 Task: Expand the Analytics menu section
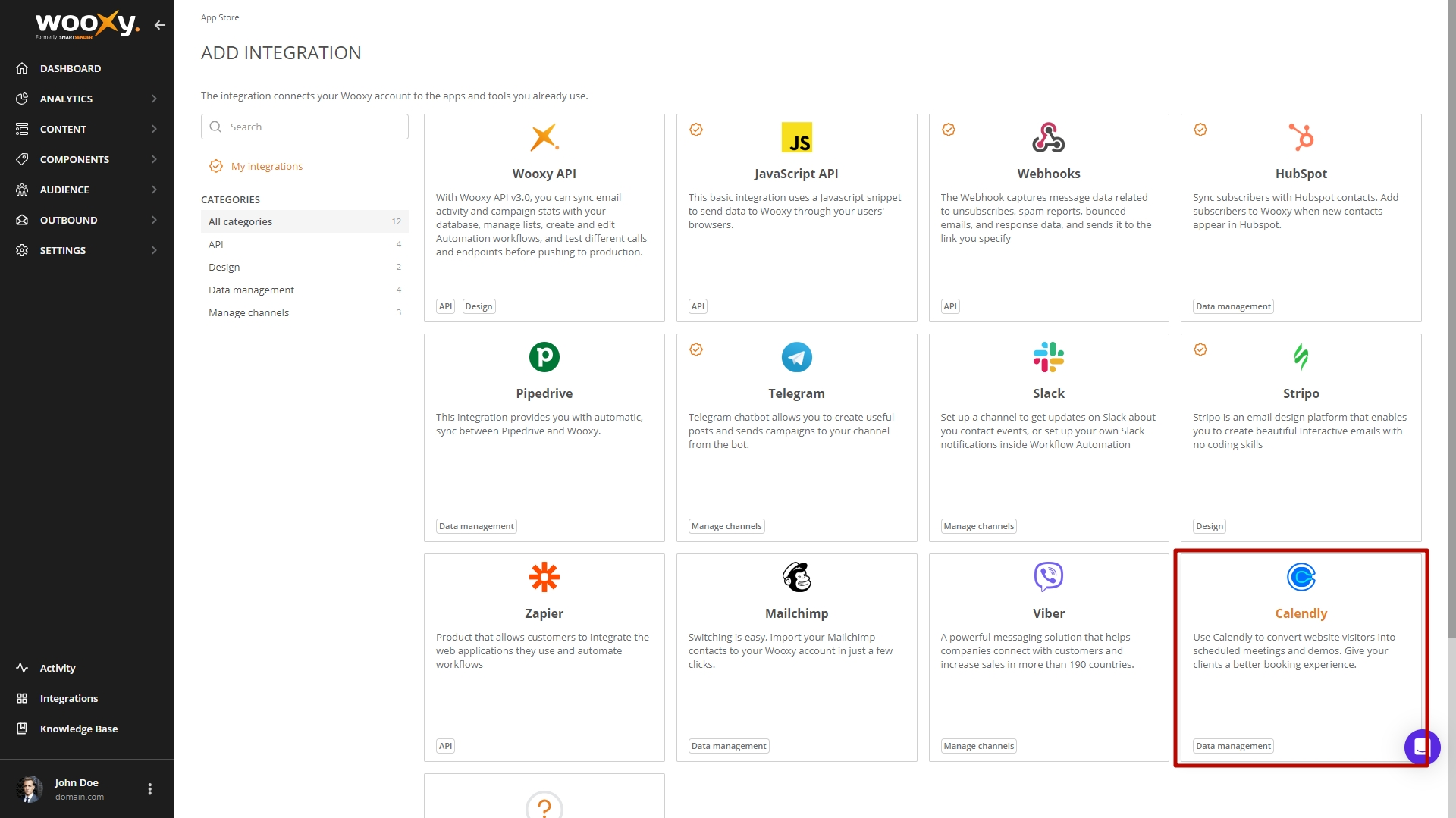87,99
